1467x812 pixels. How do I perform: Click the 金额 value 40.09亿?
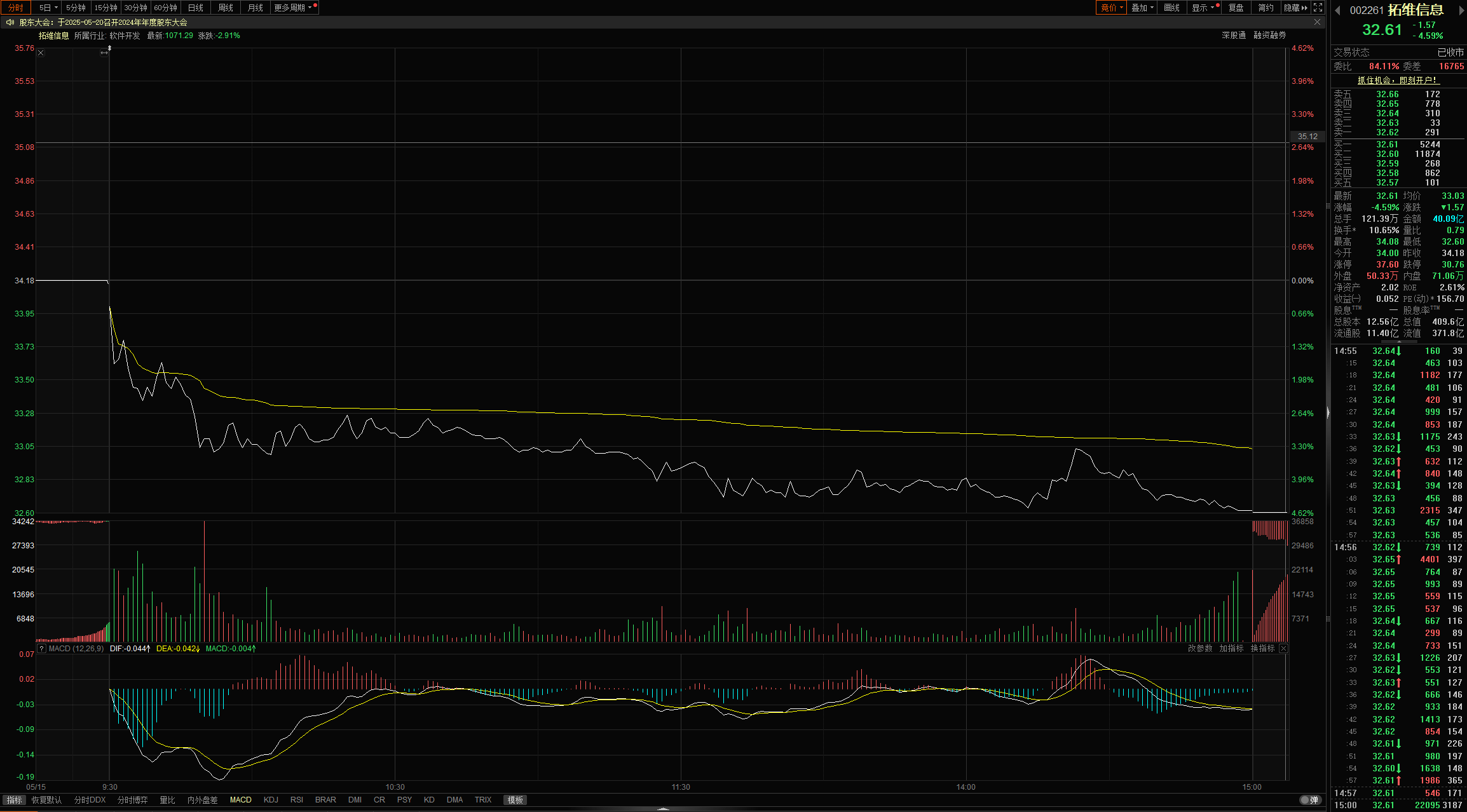pos(1448,219)
